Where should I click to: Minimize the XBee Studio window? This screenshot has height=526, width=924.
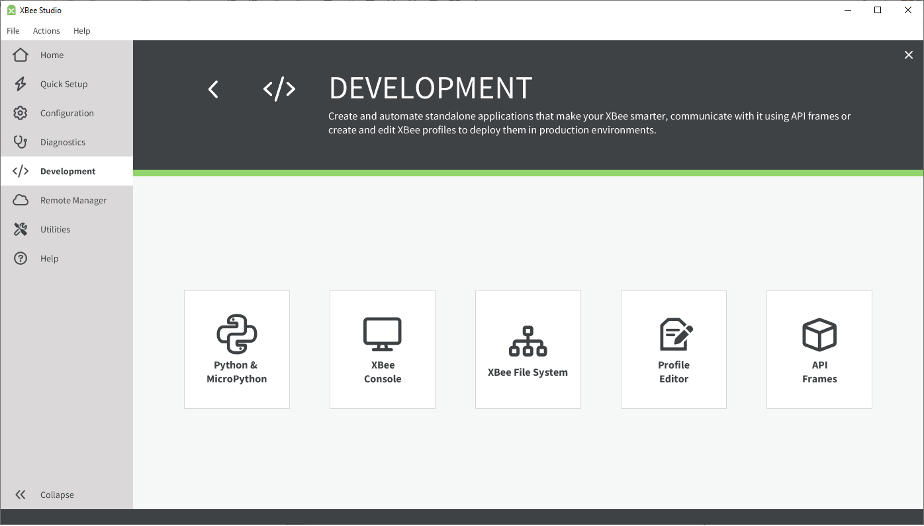pyautogui.click(x=848, y=10)
